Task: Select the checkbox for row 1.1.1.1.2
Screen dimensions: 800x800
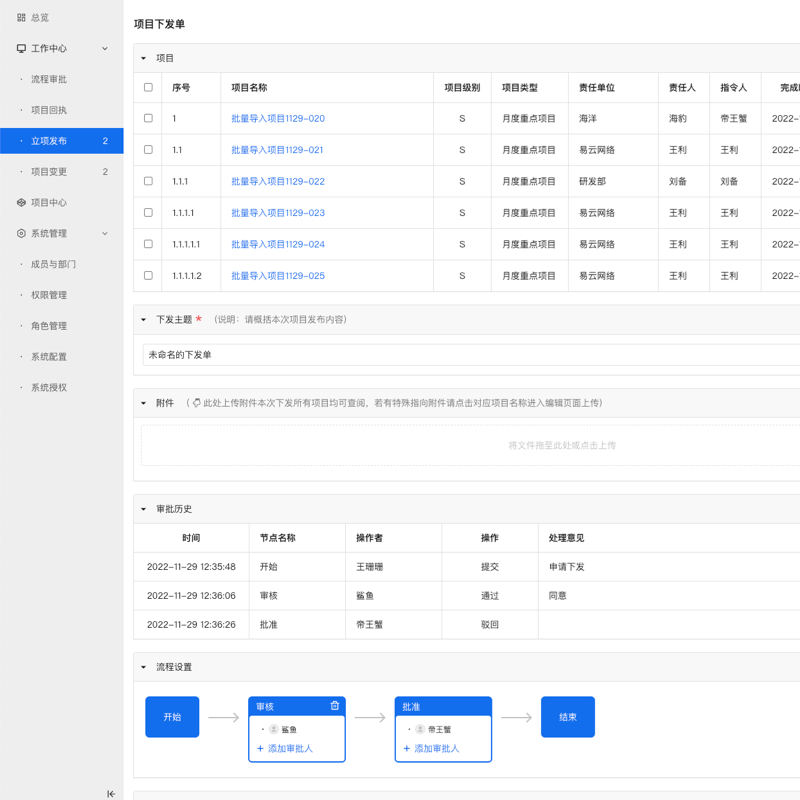Action: pyautogui.click(x=148, y=275)
